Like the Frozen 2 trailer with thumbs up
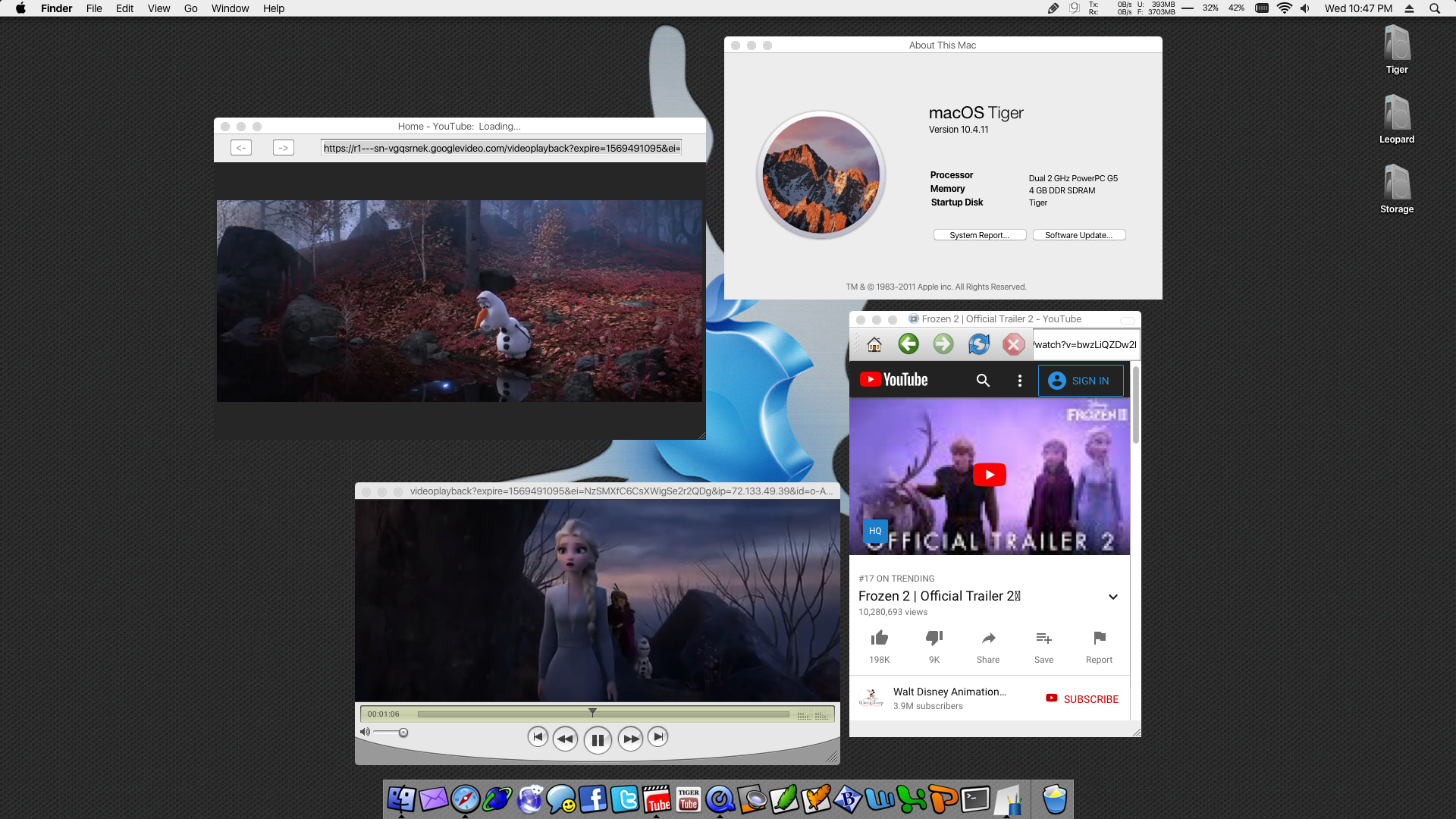 (879, 638)
